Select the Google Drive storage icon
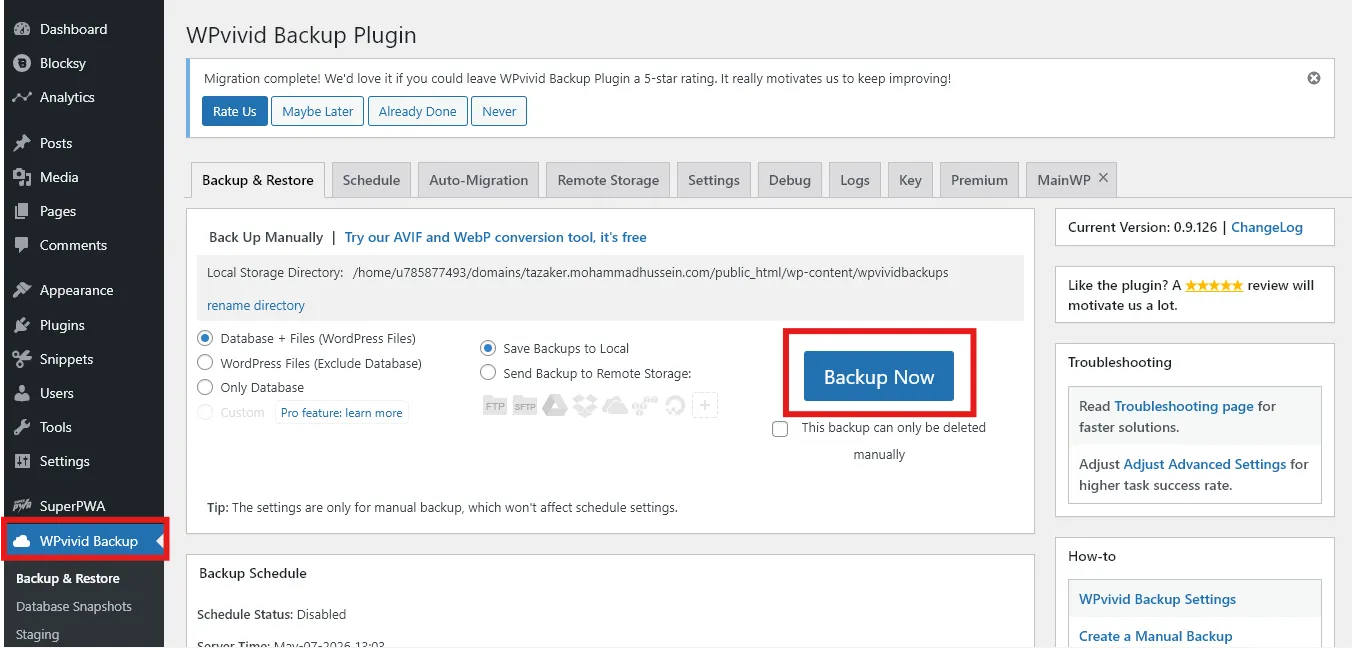The image size is (1352, 648). (555, 405)
